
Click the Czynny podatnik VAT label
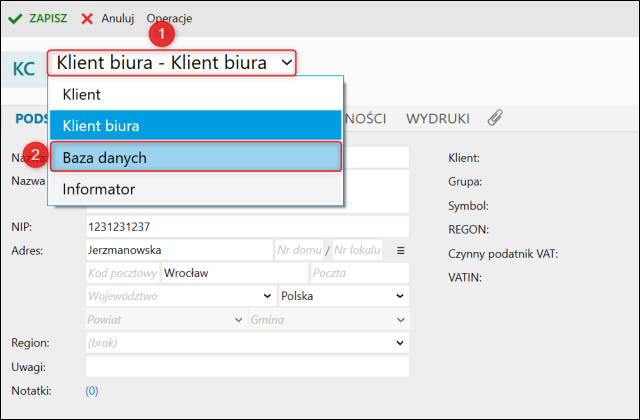pos(503,254)
